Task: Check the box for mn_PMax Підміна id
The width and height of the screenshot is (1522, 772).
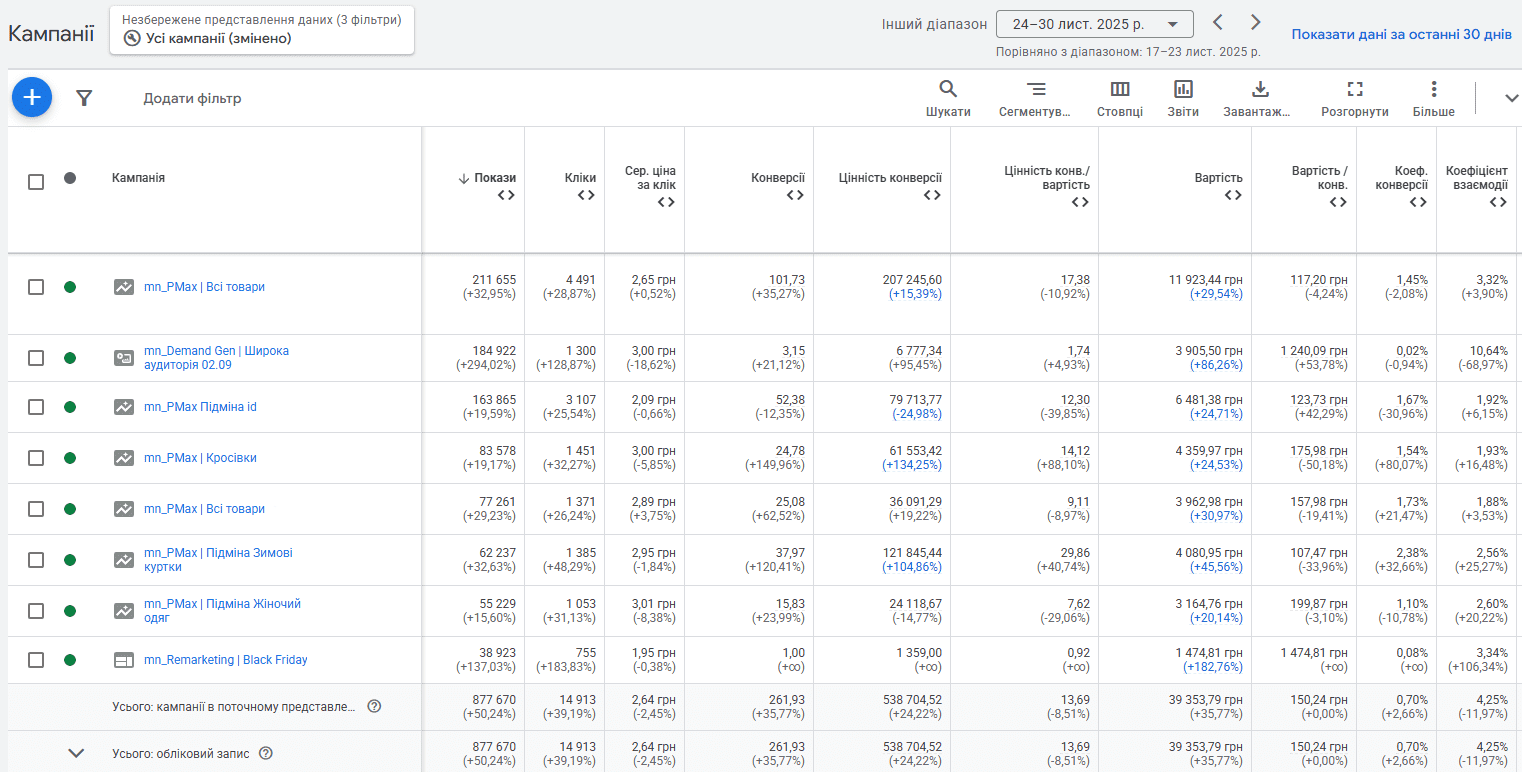Action: pos(36,407)
